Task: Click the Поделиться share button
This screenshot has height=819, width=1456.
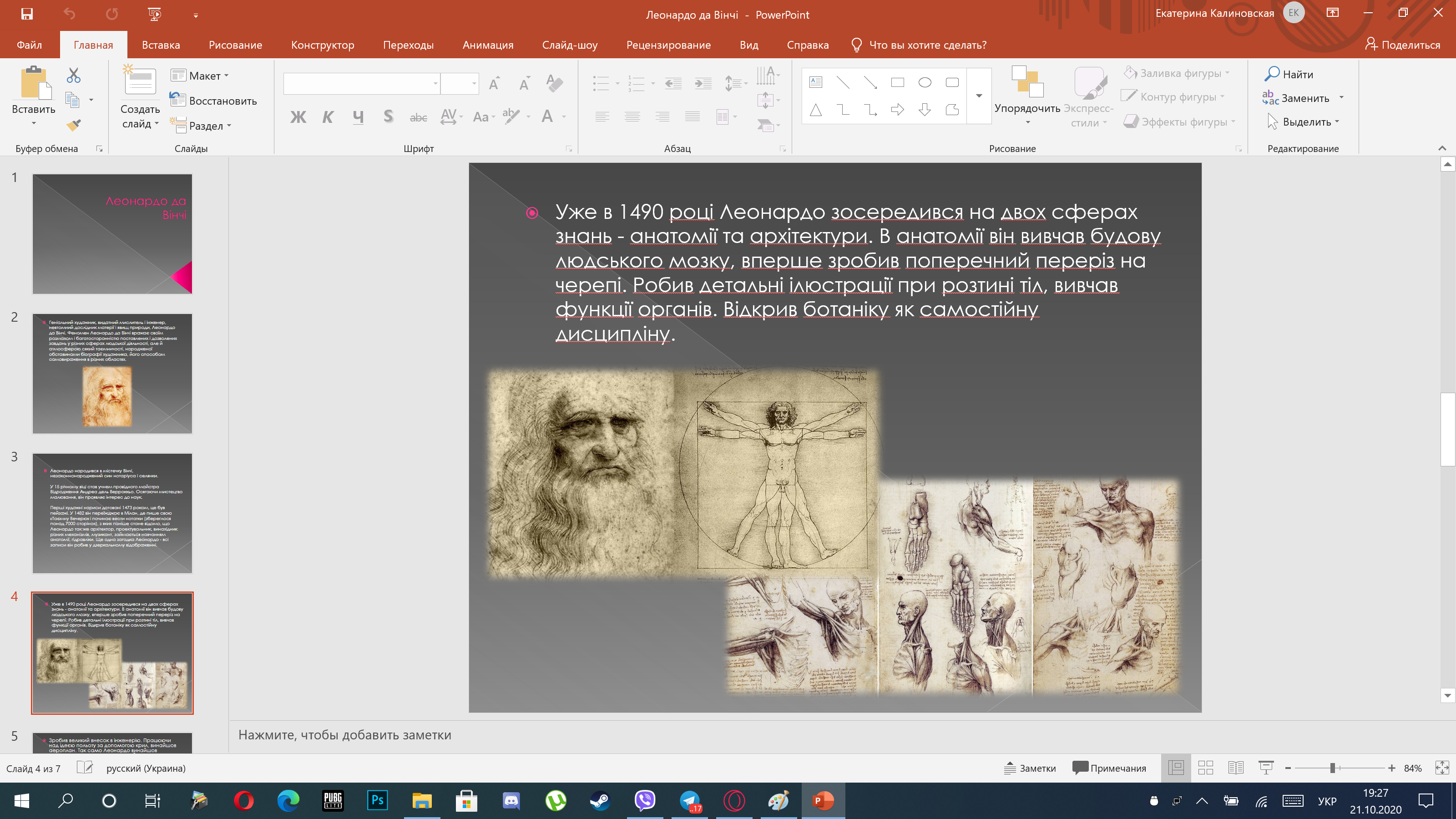Action: coord(1403,45)
